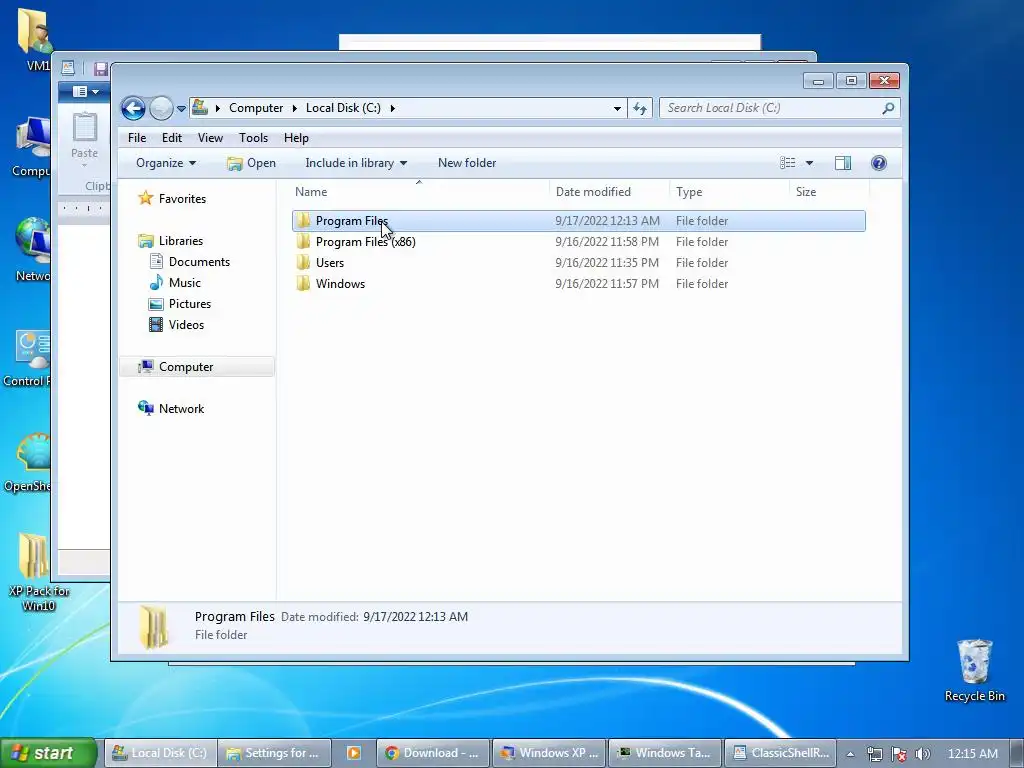
Task: Click the Start button
Action: pos(48,753)
